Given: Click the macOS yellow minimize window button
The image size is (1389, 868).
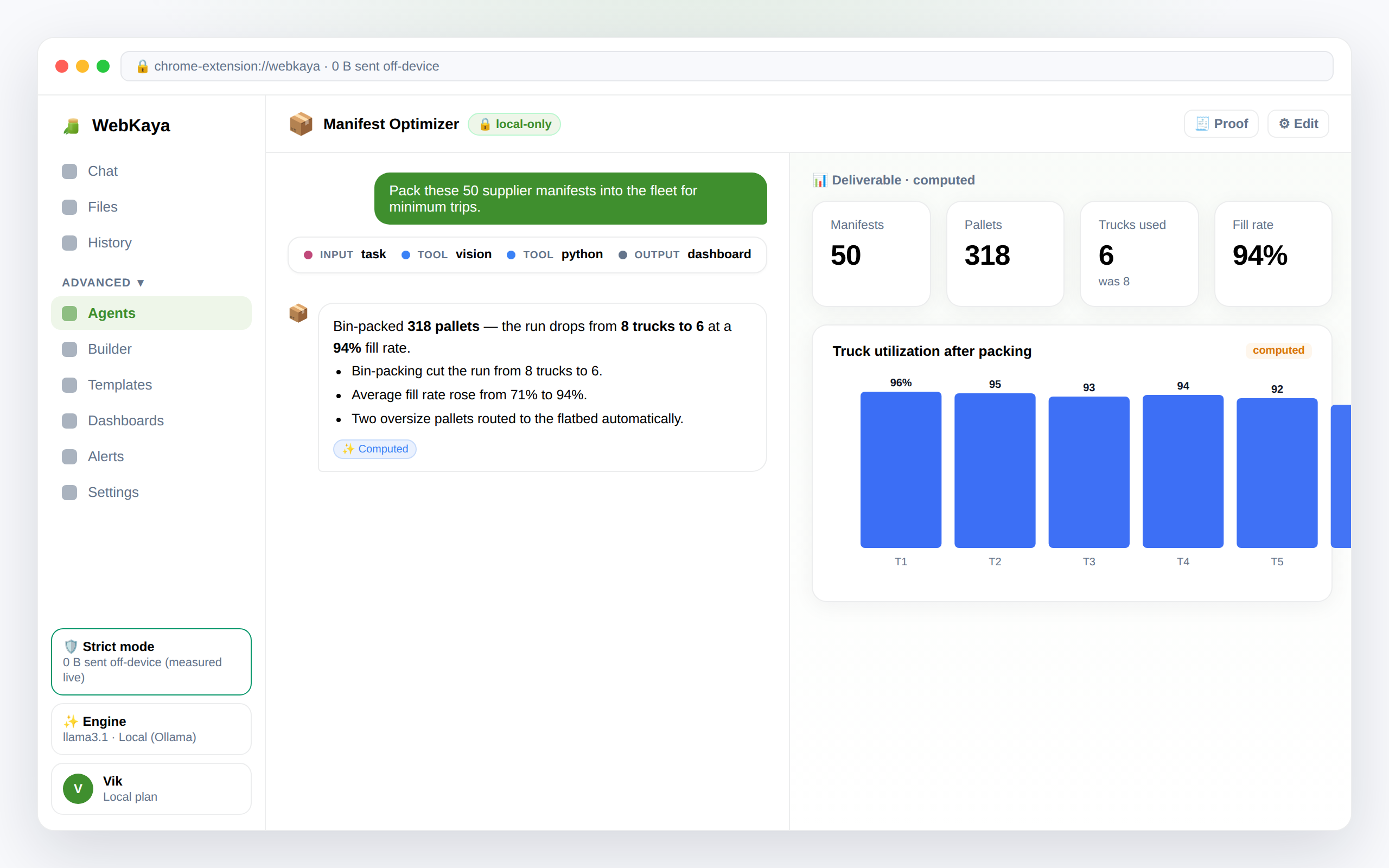Looking at the screenshot, I should pos(82,67).
